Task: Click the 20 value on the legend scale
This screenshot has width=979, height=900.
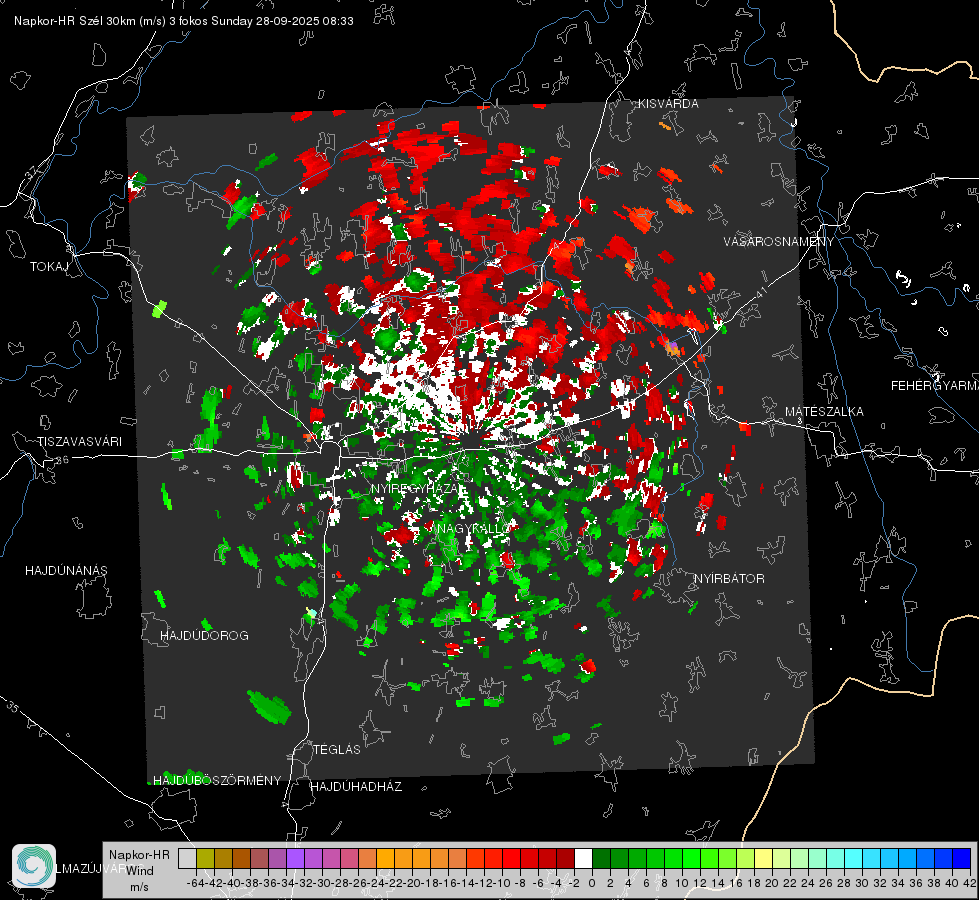Action: 772,884
